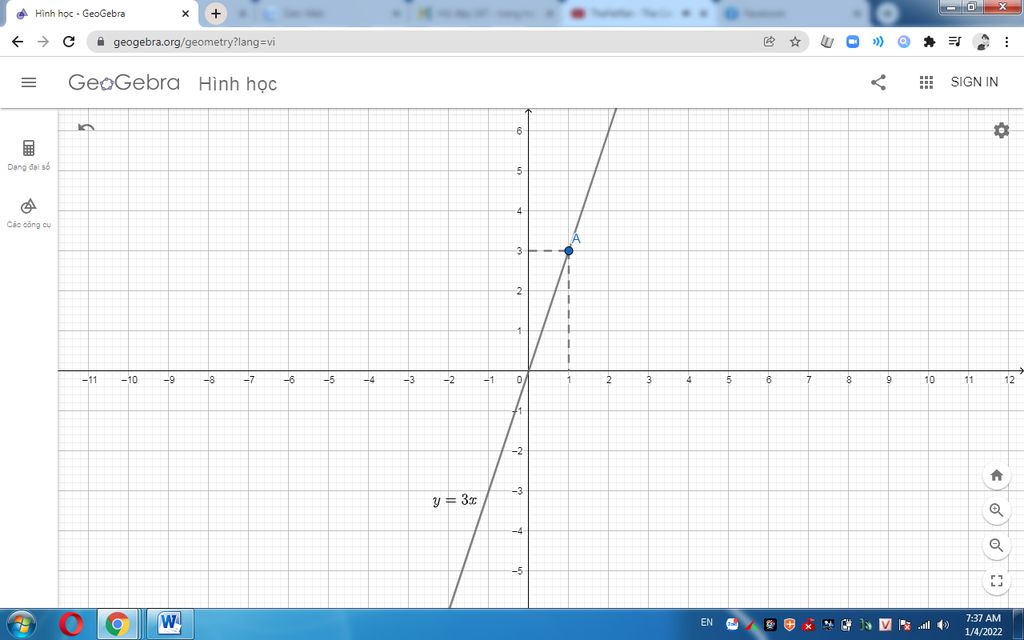Viewport: 1024px width, 640px height.
Task: Close the Hình học - GeoGebra tab
Action: 185,13
